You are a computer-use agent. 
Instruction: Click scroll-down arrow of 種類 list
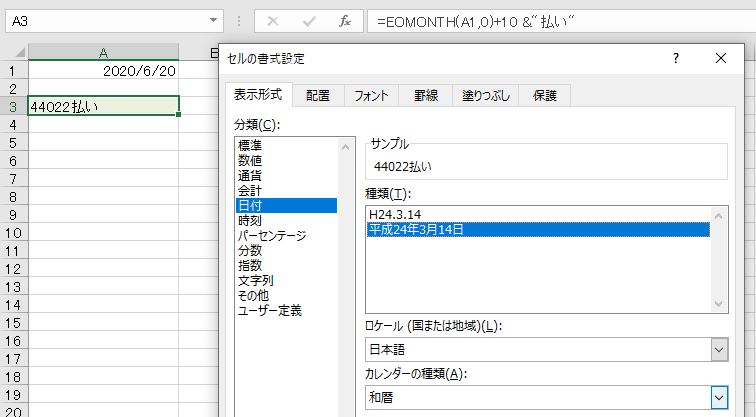pyautogui.click(x=718, y=304)
